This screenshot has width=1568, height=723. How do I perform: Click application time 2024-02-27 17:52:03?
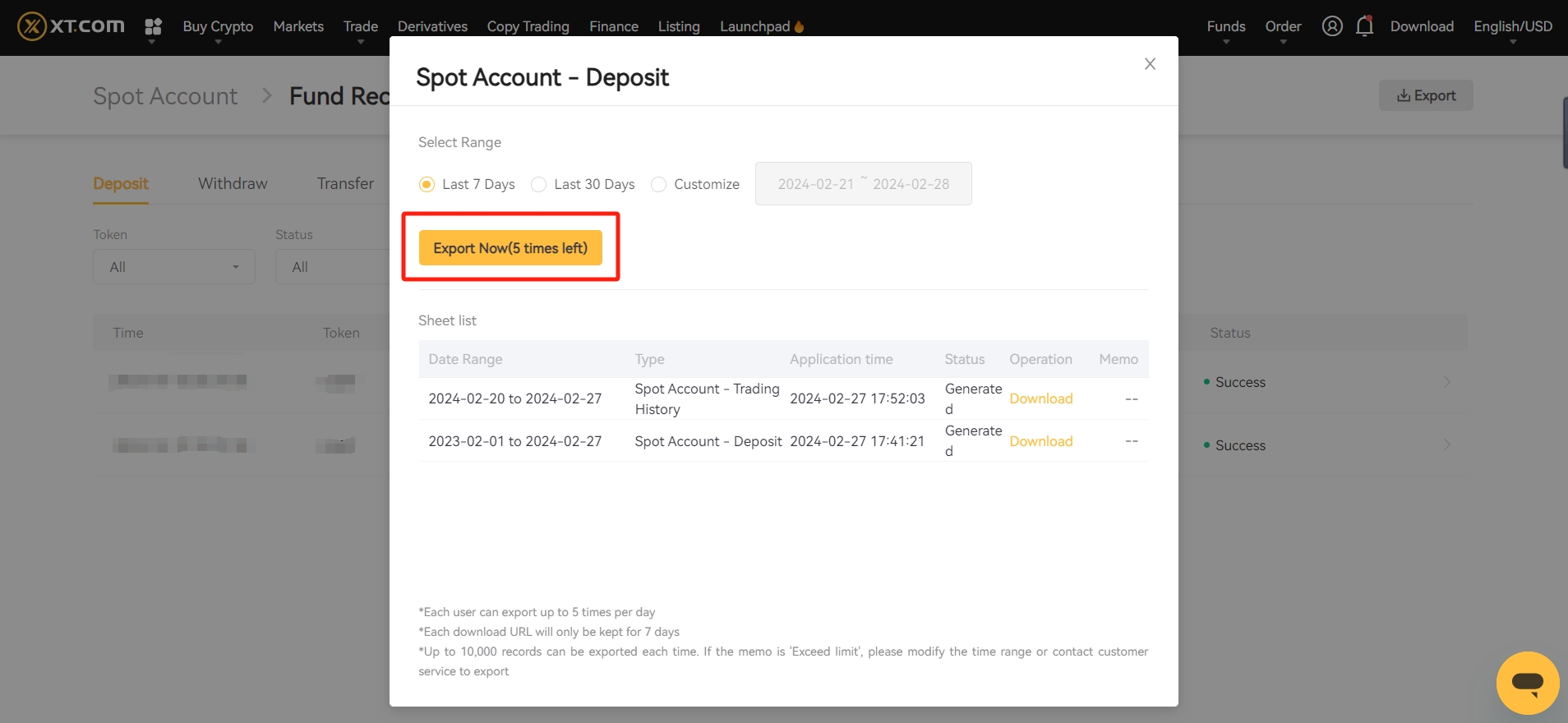tap(857, 398)
